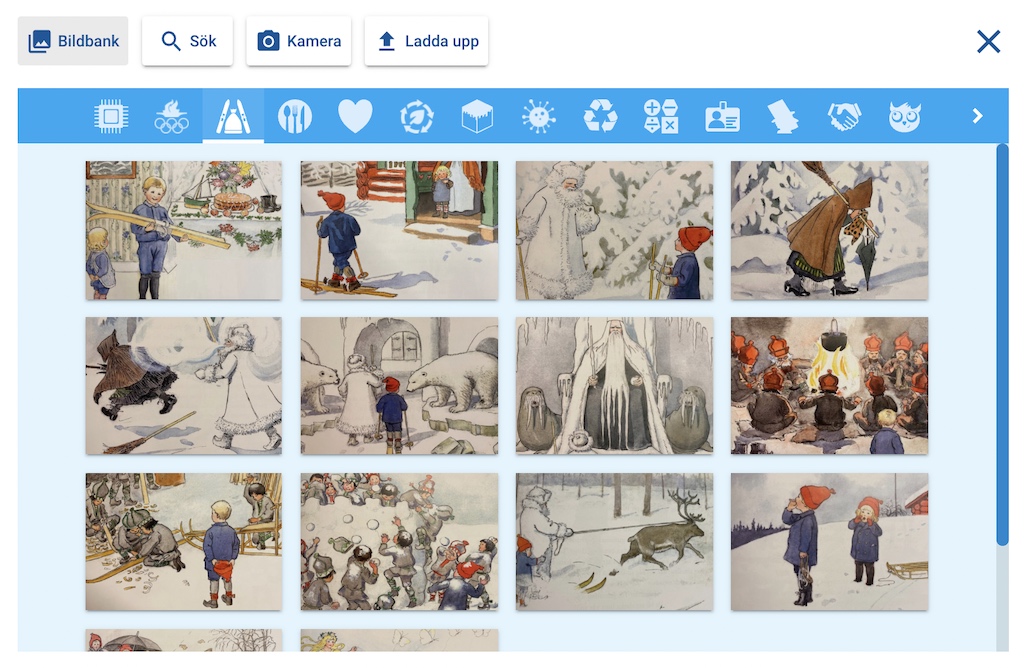Viewport: 1024px width, 668px height.
Task: Pick image of old woman with broom
Action: [829, 231]
